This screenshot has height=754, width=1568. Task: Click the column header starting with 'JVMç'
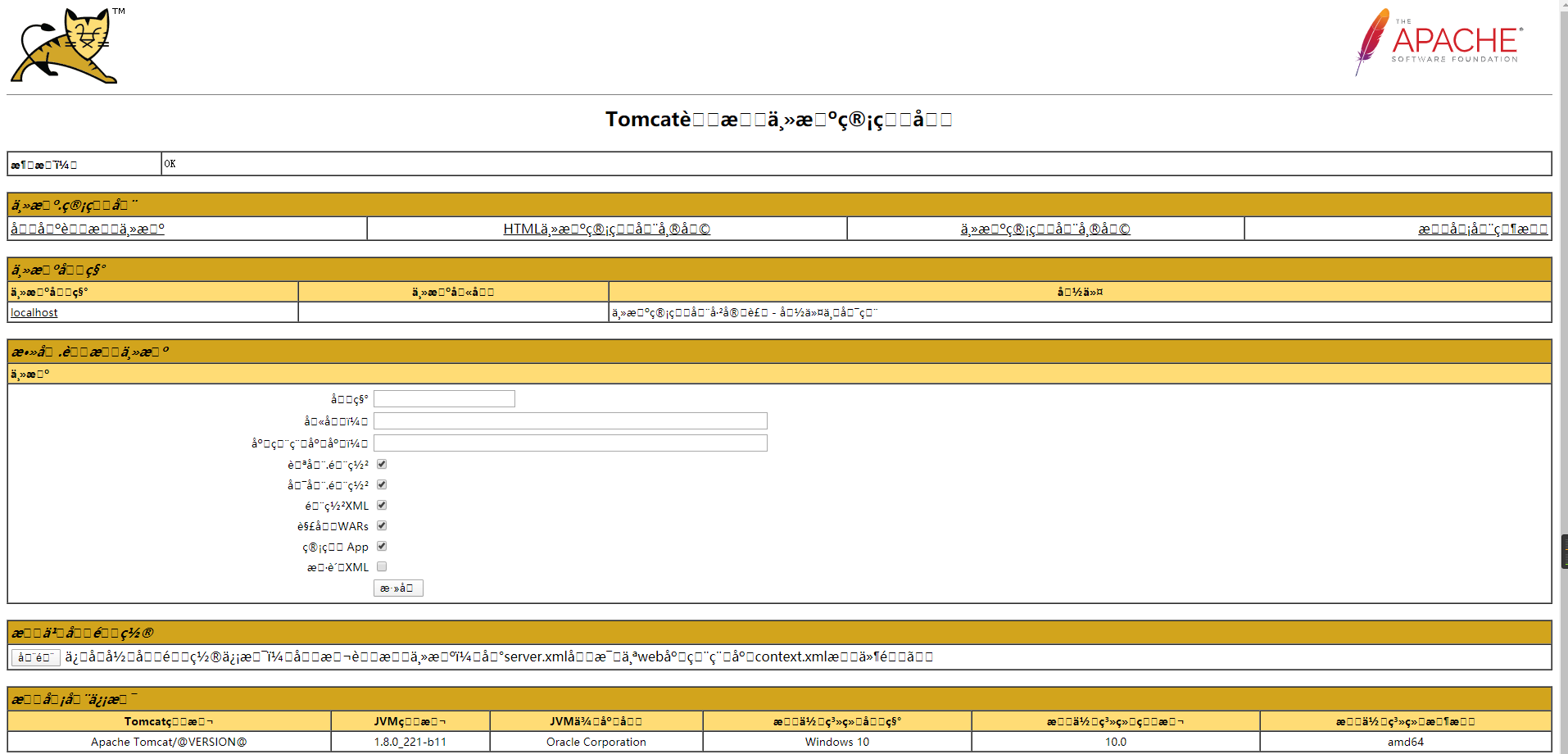[410, 722]
